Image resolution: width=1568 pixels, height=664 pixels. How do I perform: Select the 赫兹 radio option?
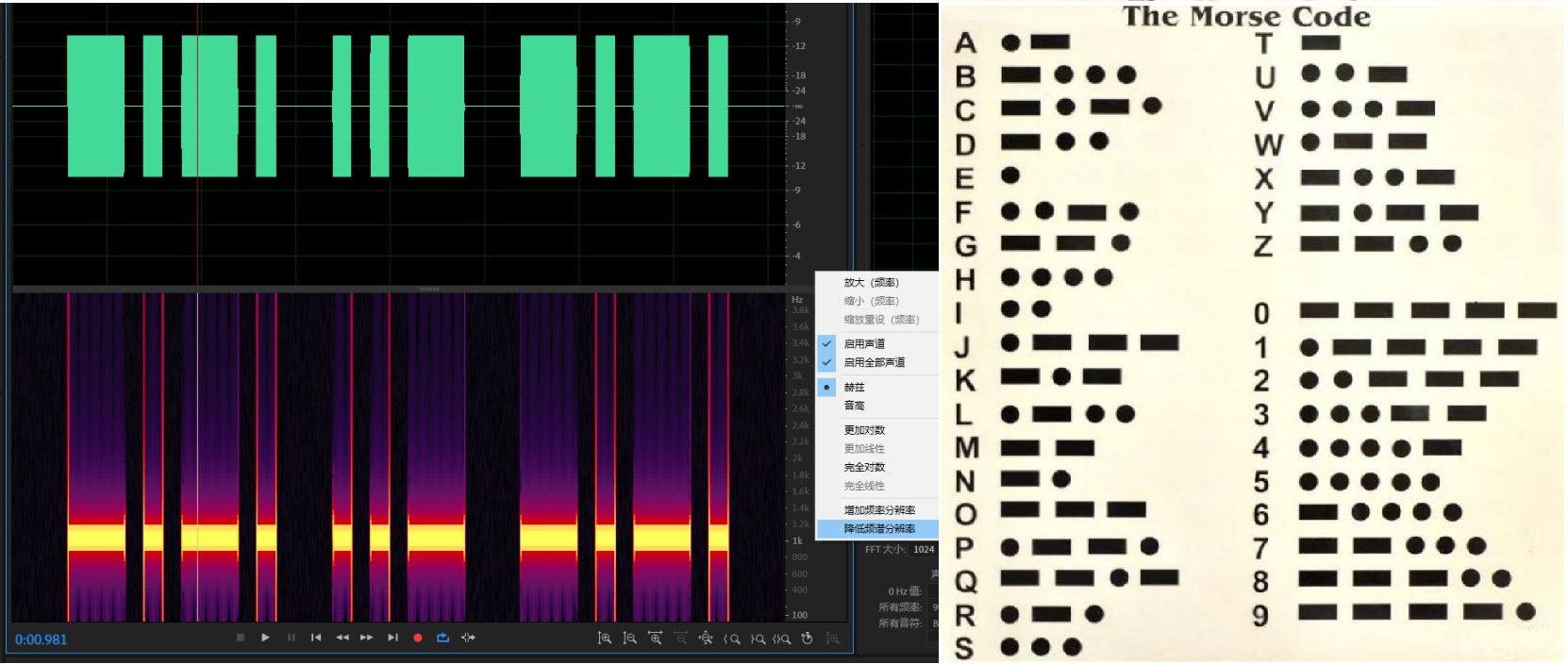pos(854,387)
